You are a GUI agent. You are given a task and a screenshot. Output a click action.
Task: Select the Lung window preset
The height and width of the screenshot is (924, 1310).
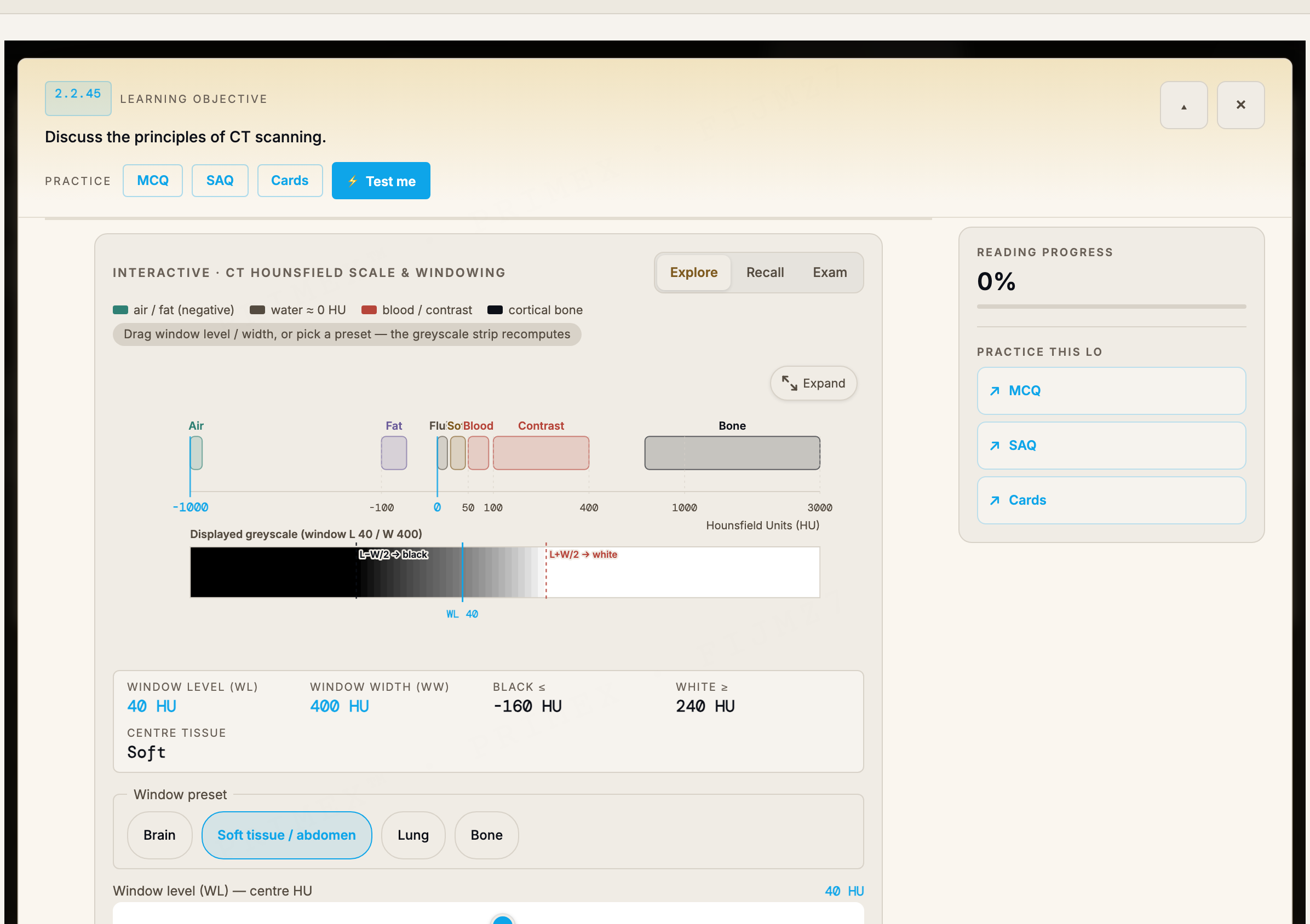tap(413, 835)
